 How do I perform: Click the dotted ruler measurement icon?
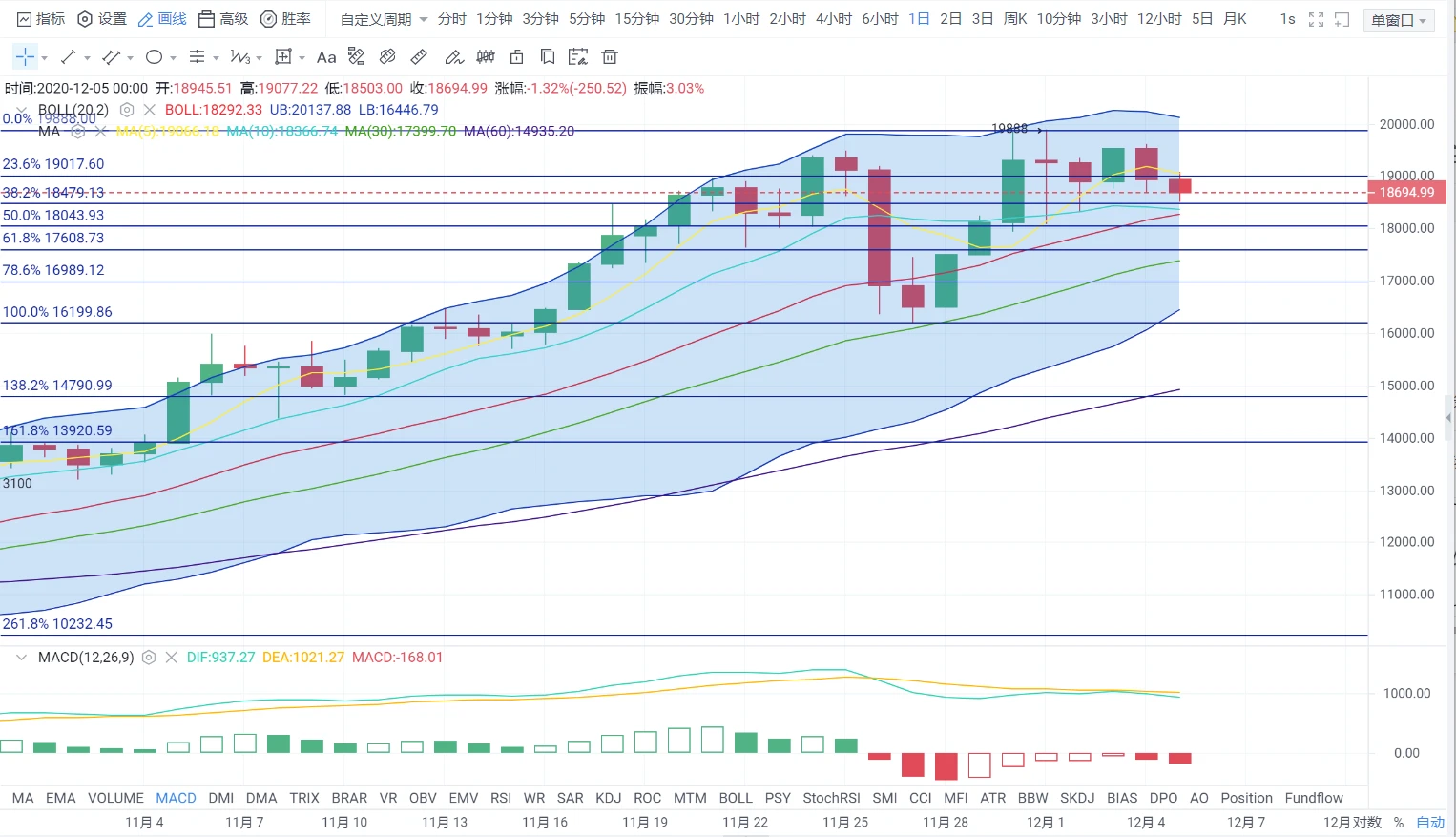pos(357,57)
